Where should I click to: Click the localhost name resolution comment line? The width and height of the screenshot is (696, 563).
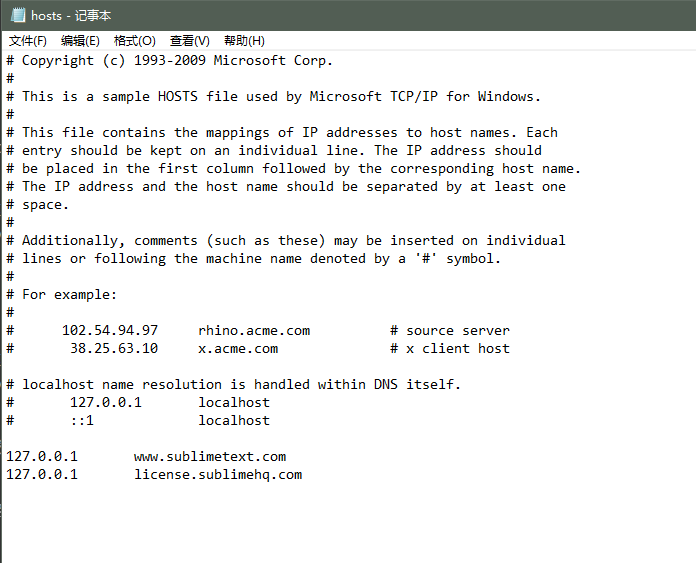click(233, 385)
